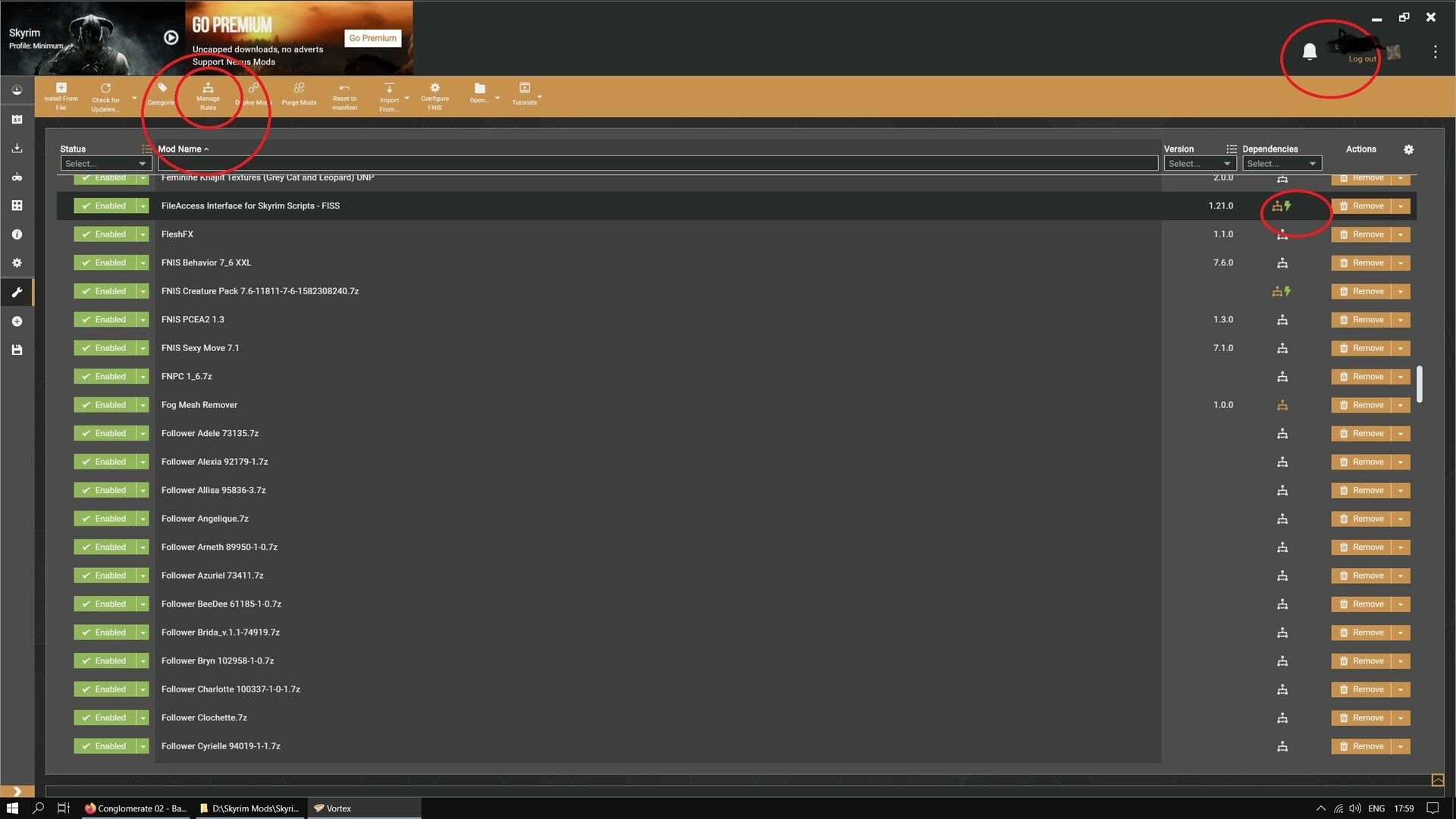Expand left sidebar with chevron
Screen dimensions: 1456x819
pyautogui.click(x=17, y=791)
